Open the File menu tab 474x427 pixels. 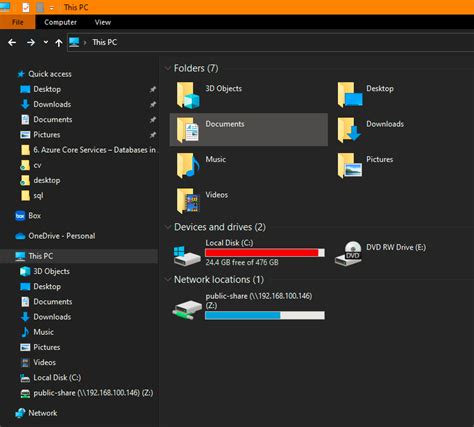tap(17, 22)
